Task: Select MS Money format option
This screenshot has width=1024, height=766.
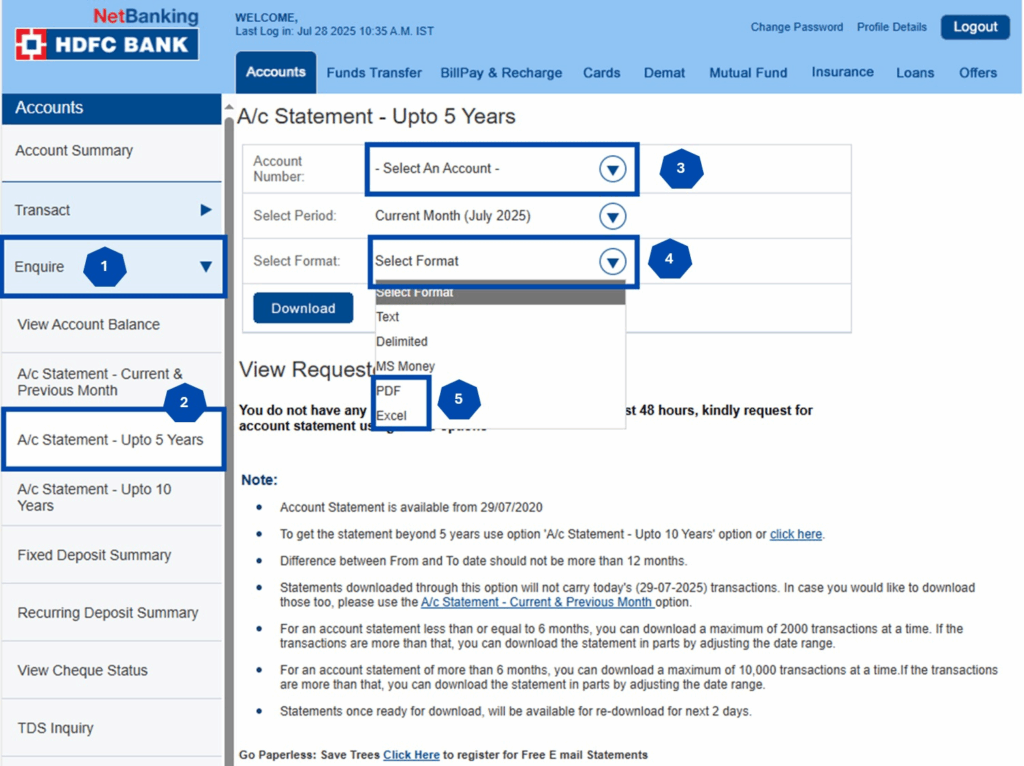Action: [x=405, y=366]
